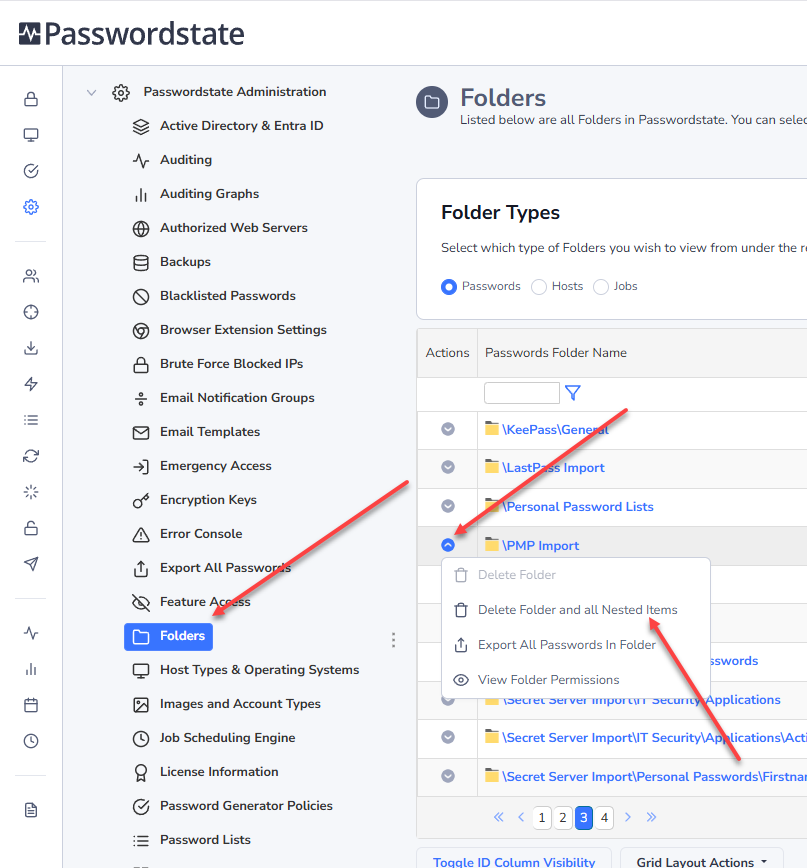Click the clock icon in left rail

pos(31,741)
